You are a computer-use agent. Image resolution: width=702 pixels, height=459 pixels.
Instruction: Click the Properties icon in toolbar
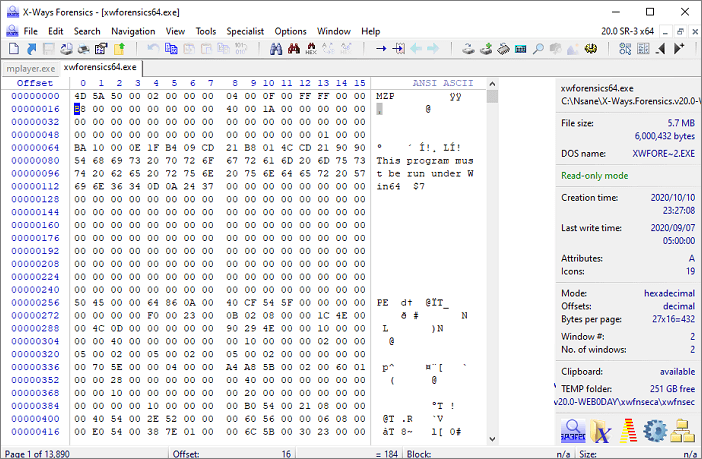[102, 48]
